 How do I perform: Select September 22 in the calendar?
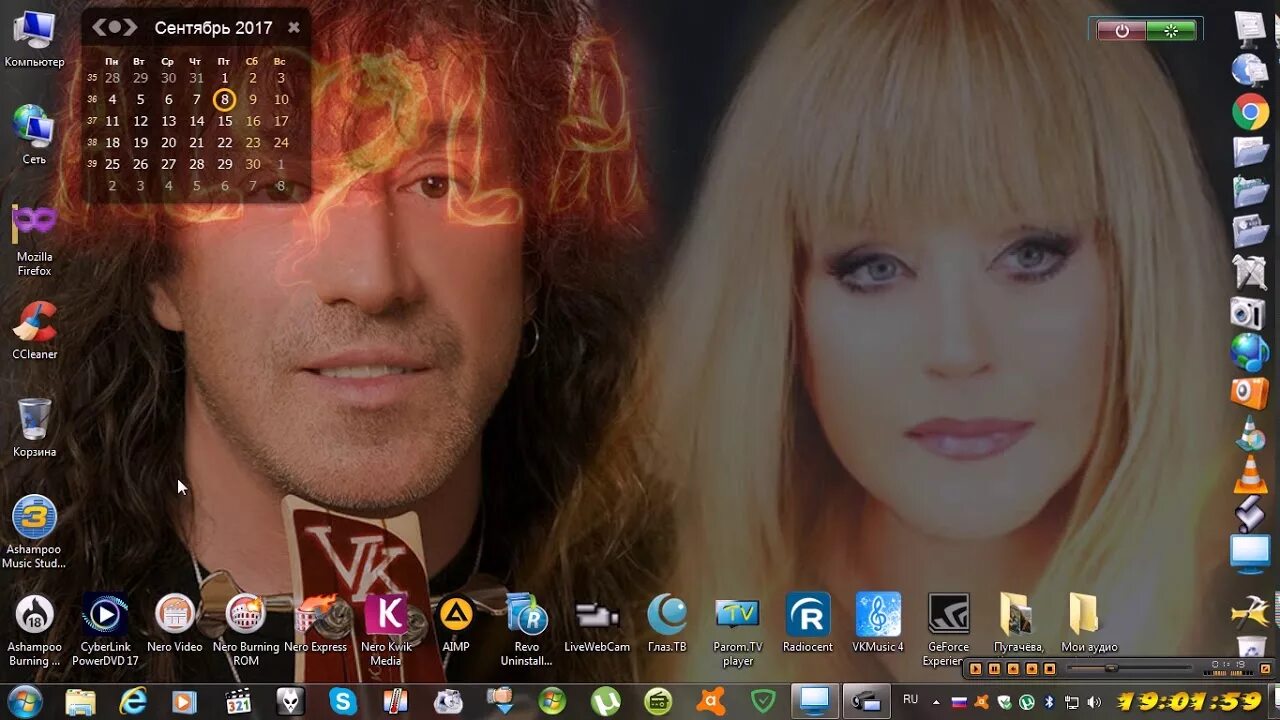click(225, 143)
